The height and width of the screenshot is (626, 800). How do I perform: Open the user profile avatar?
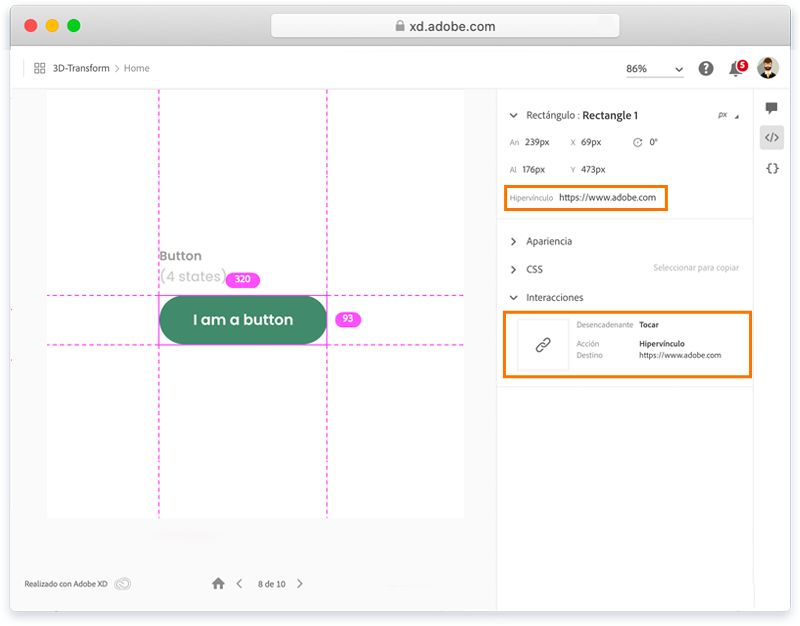pyautogui.click(x=767, y=68)
